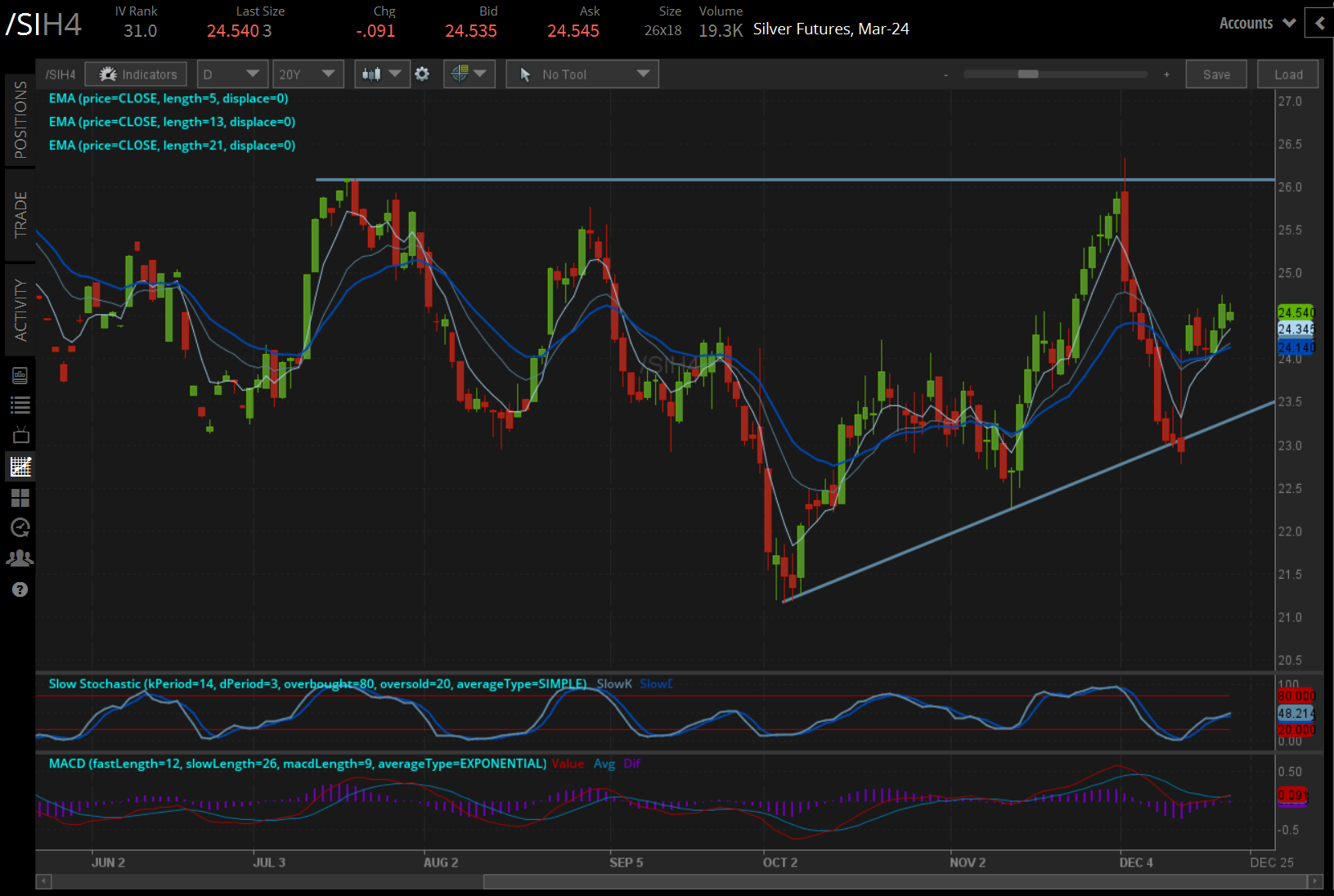Open the clock history sidebar icon
1334x896 pixels.
click(x=20, y=527)
